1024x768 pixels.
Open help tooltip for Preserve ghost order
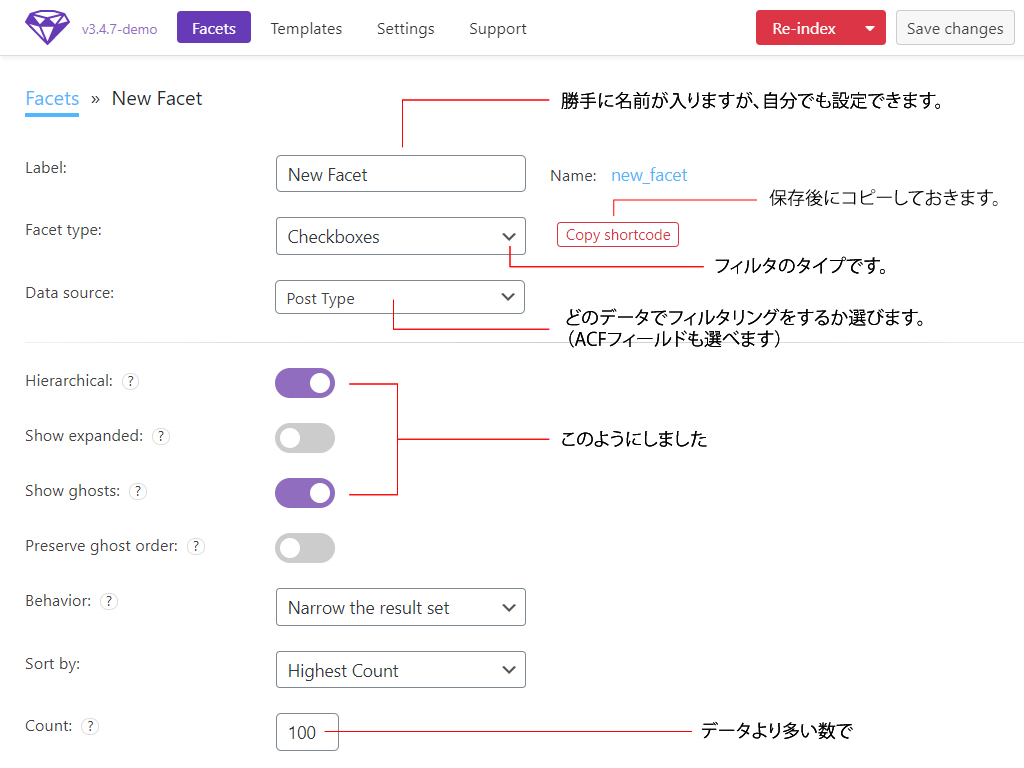pyautogui.click(x=196, y=546)
